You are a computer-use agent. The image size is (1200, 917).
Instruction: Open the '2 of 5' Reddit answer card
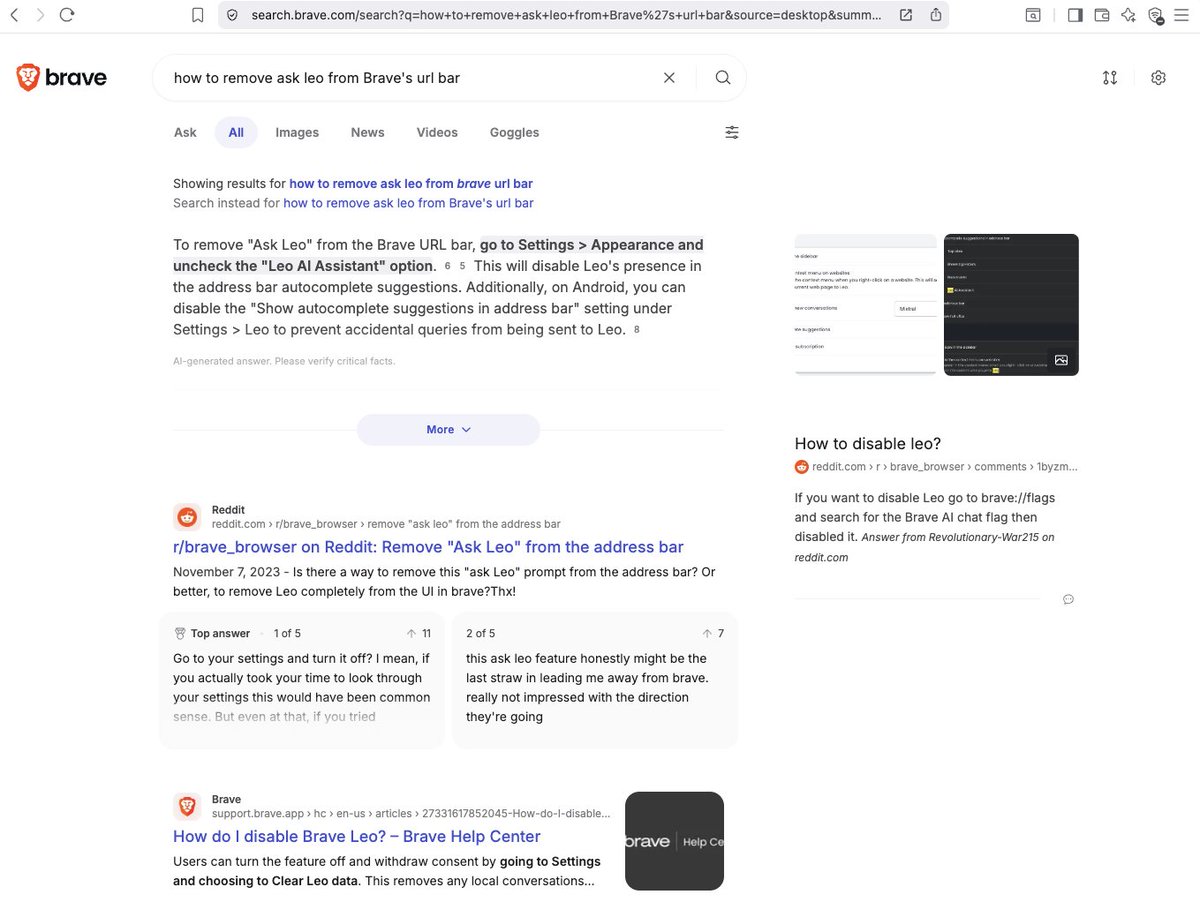click(x=595, y=681)
